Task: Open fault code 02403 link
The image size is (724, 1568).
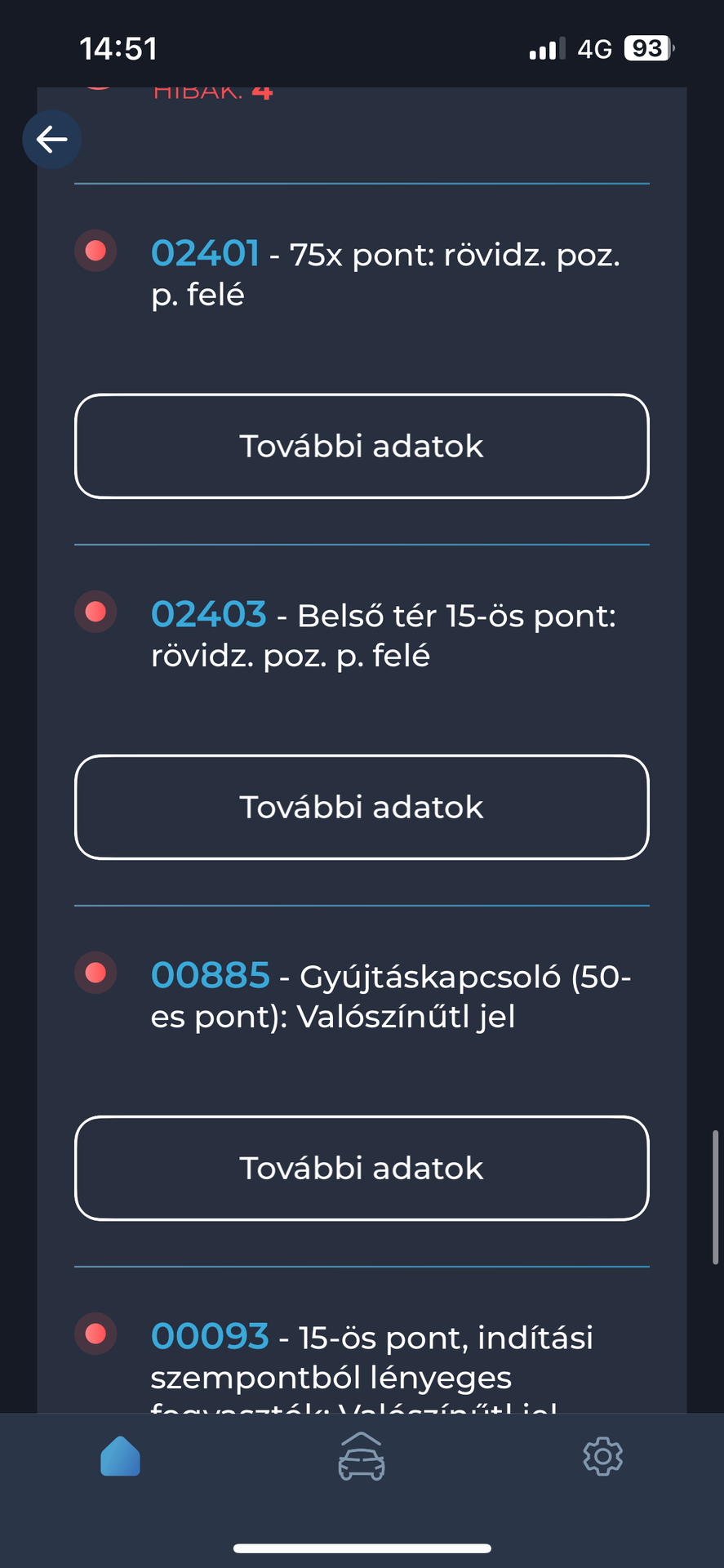Action: [x=208, y=615]
